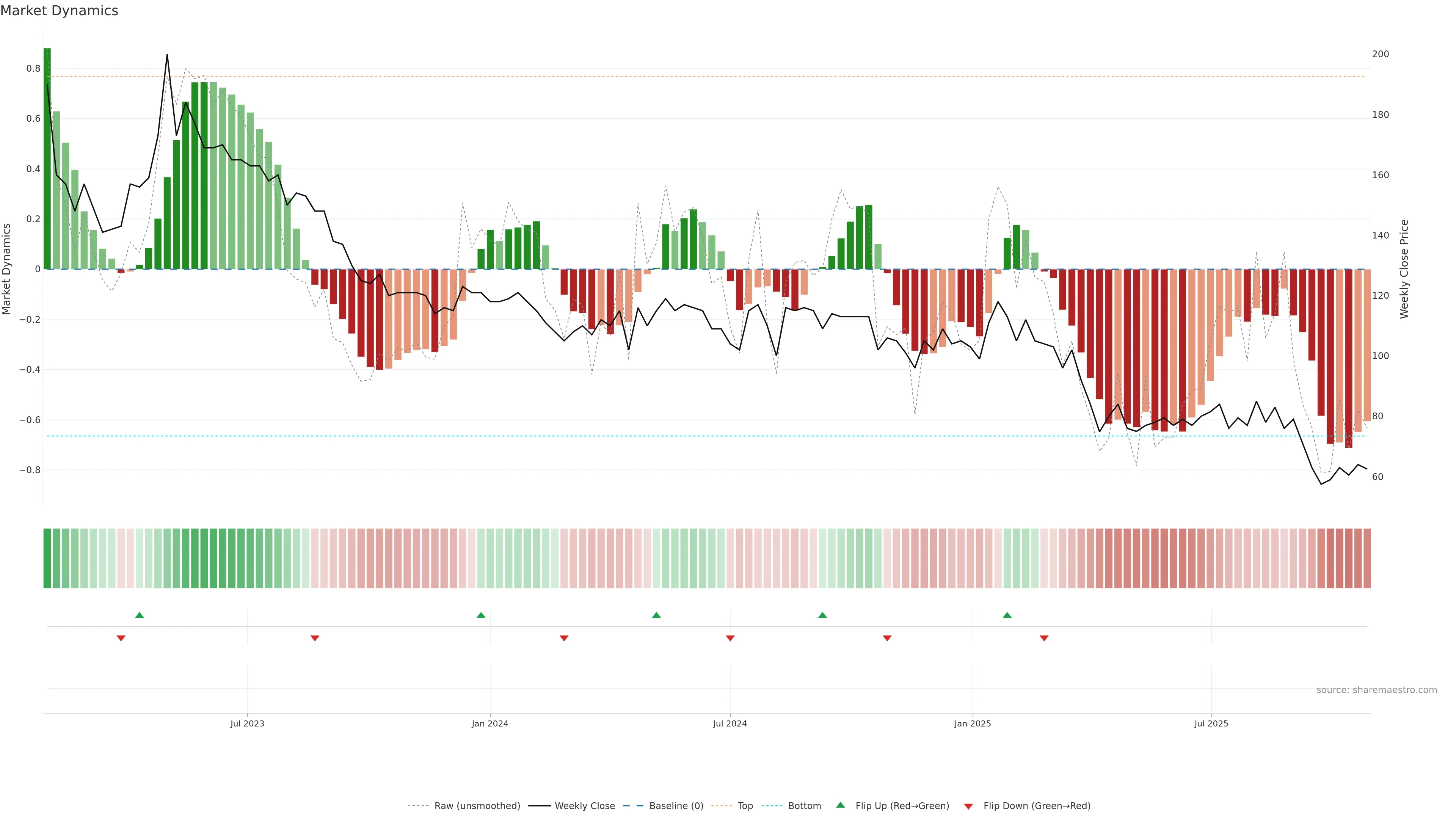The image size is (1456, 819).
Task: Click the first green cell of heatmap strip
Action: pos(47,559)
